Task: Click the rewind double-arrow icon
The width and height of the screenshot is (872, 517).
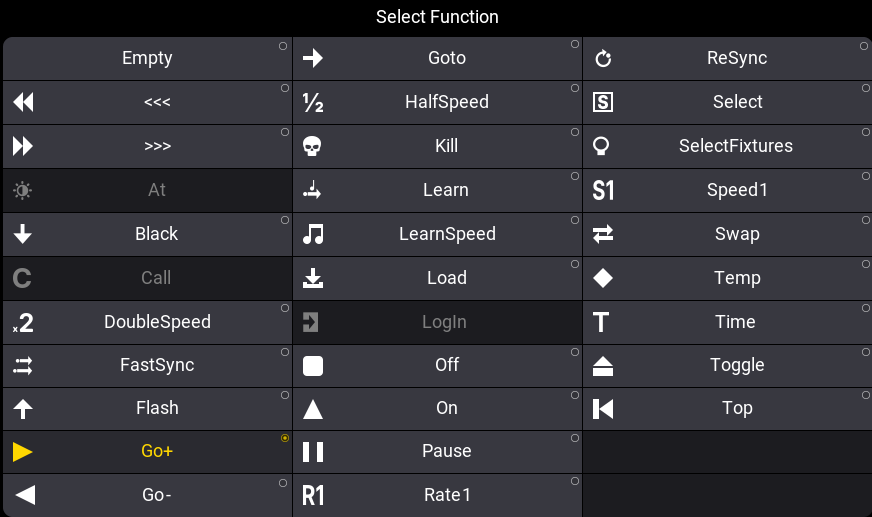Action: (x=23, y=102)
